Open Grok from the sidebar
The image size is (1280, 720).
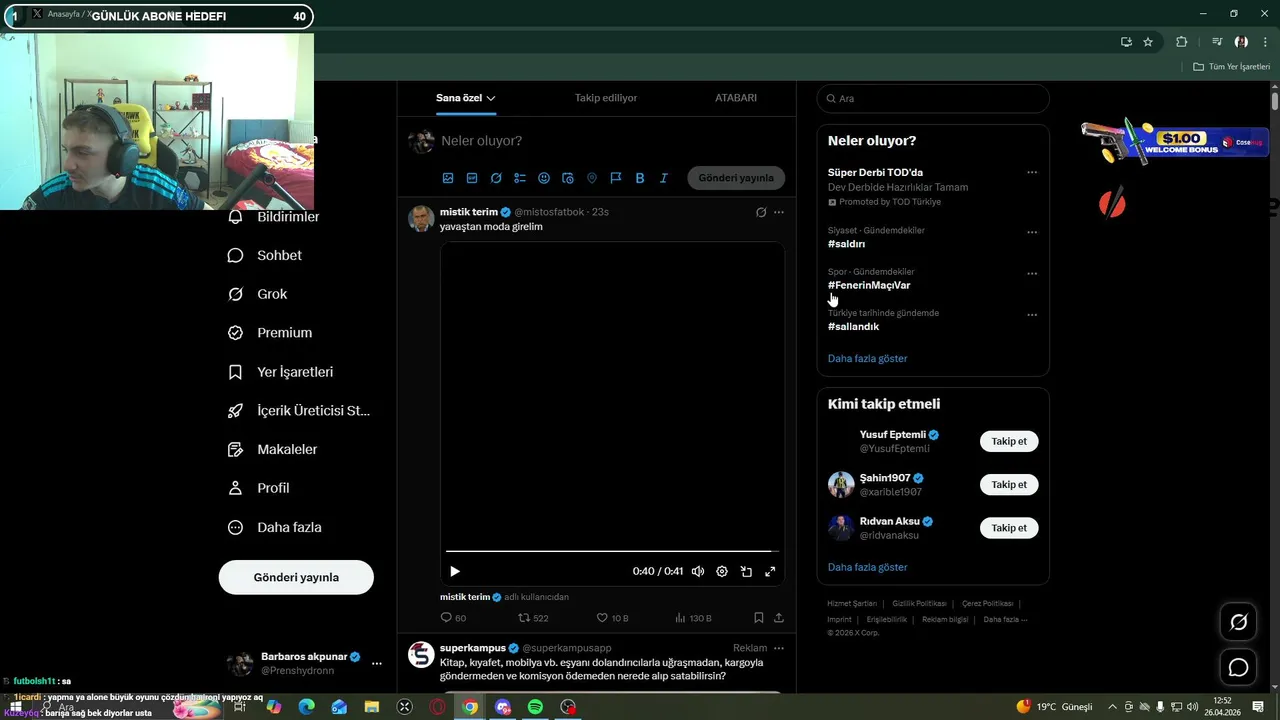tap(258, 294)
